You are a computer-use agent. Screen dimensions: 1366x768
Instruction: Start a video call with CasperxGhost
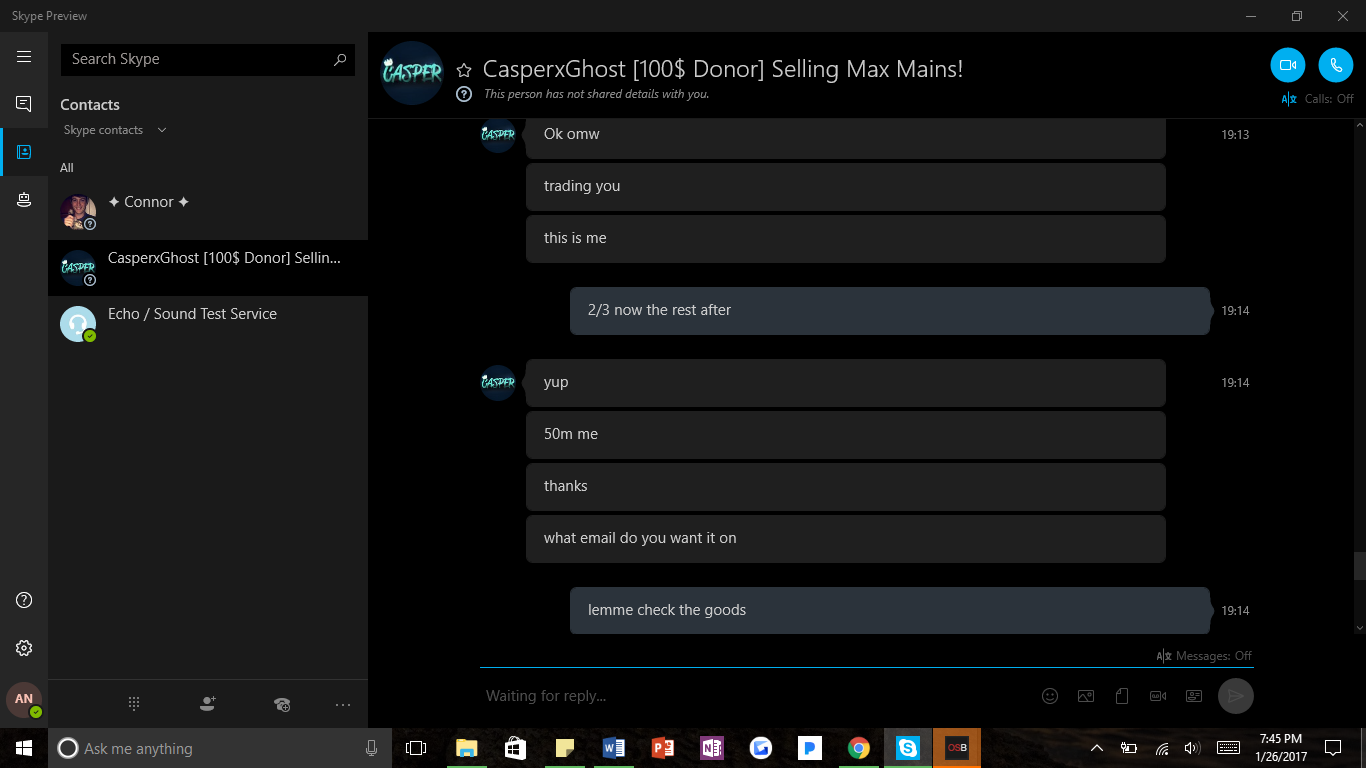coord(1288,65)
